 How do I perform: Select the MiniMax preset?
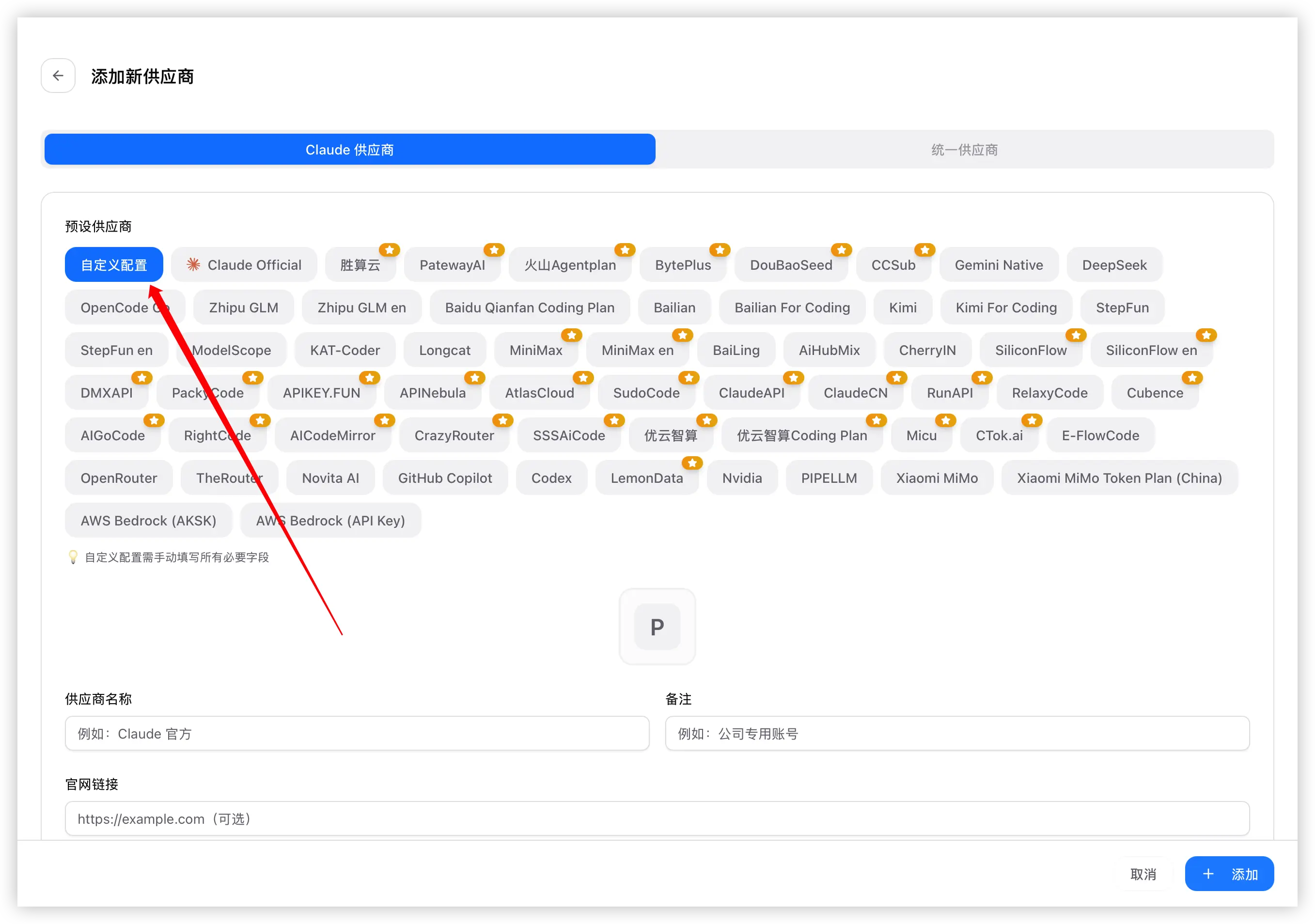pyautogui.click(x=535, y=350)
